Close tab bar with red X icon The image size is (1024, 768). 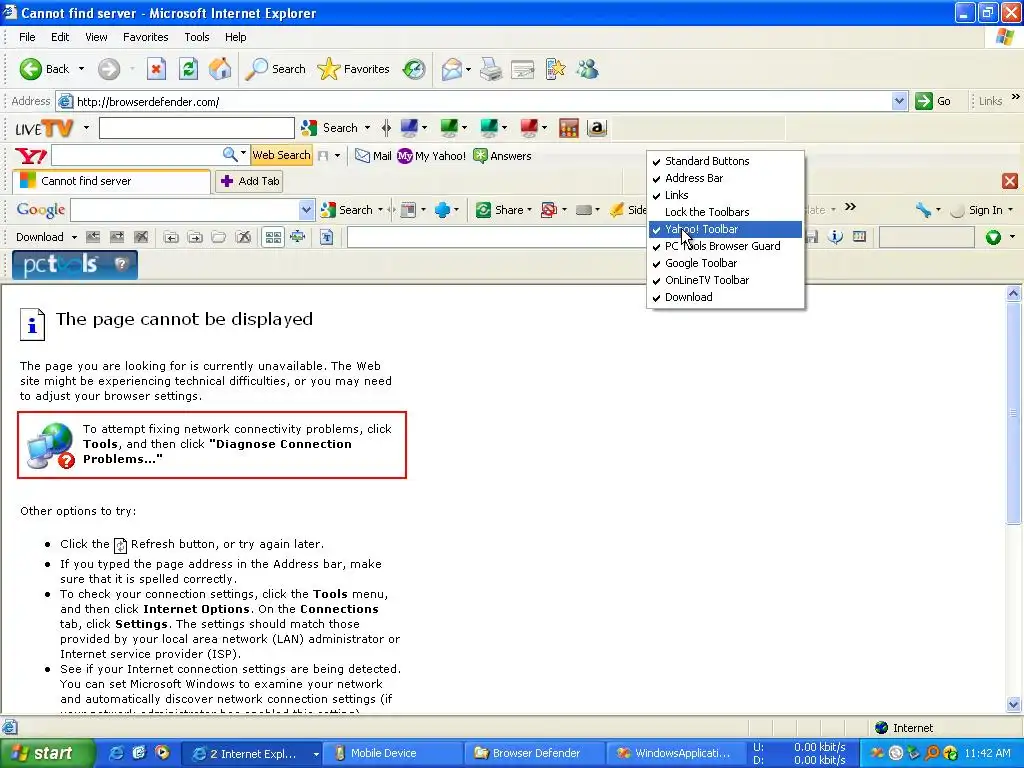pos(1010,181)
